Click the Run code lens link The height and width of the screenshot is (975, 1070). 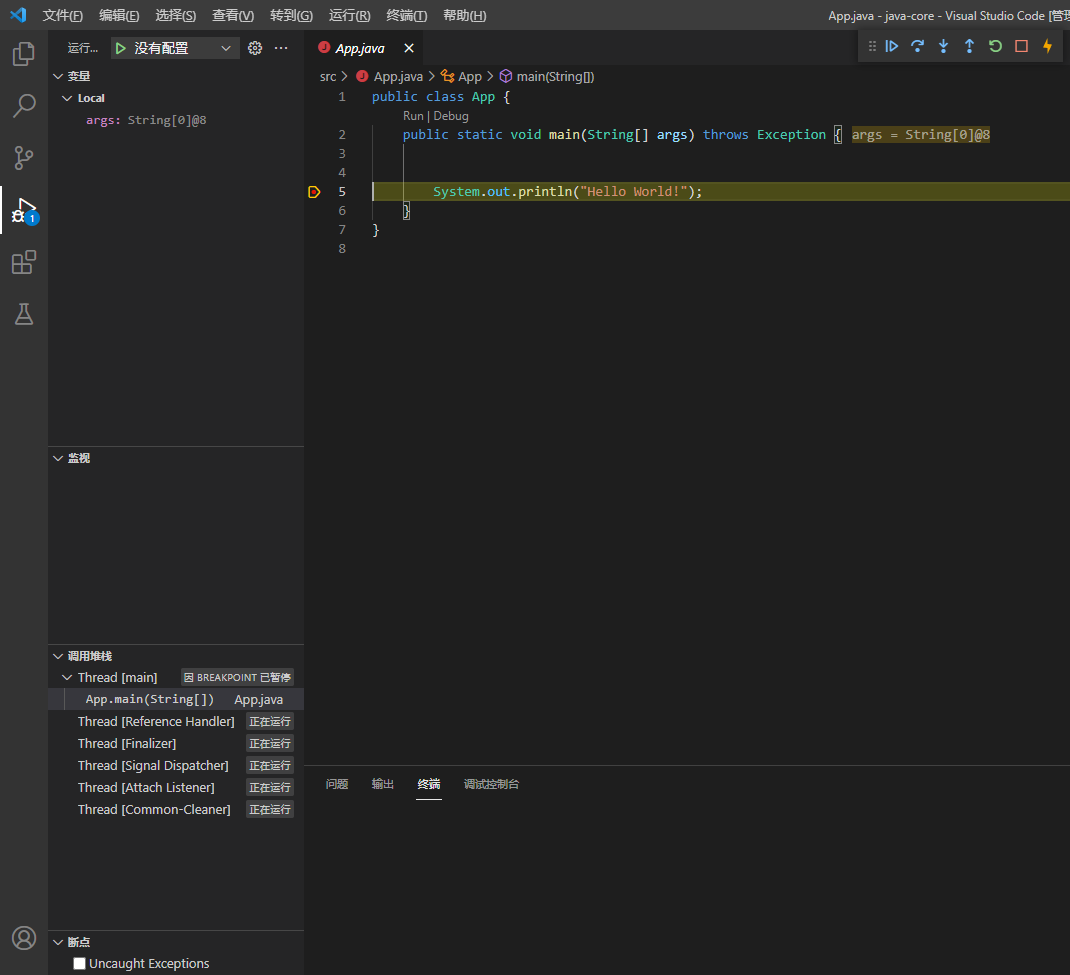413,116
